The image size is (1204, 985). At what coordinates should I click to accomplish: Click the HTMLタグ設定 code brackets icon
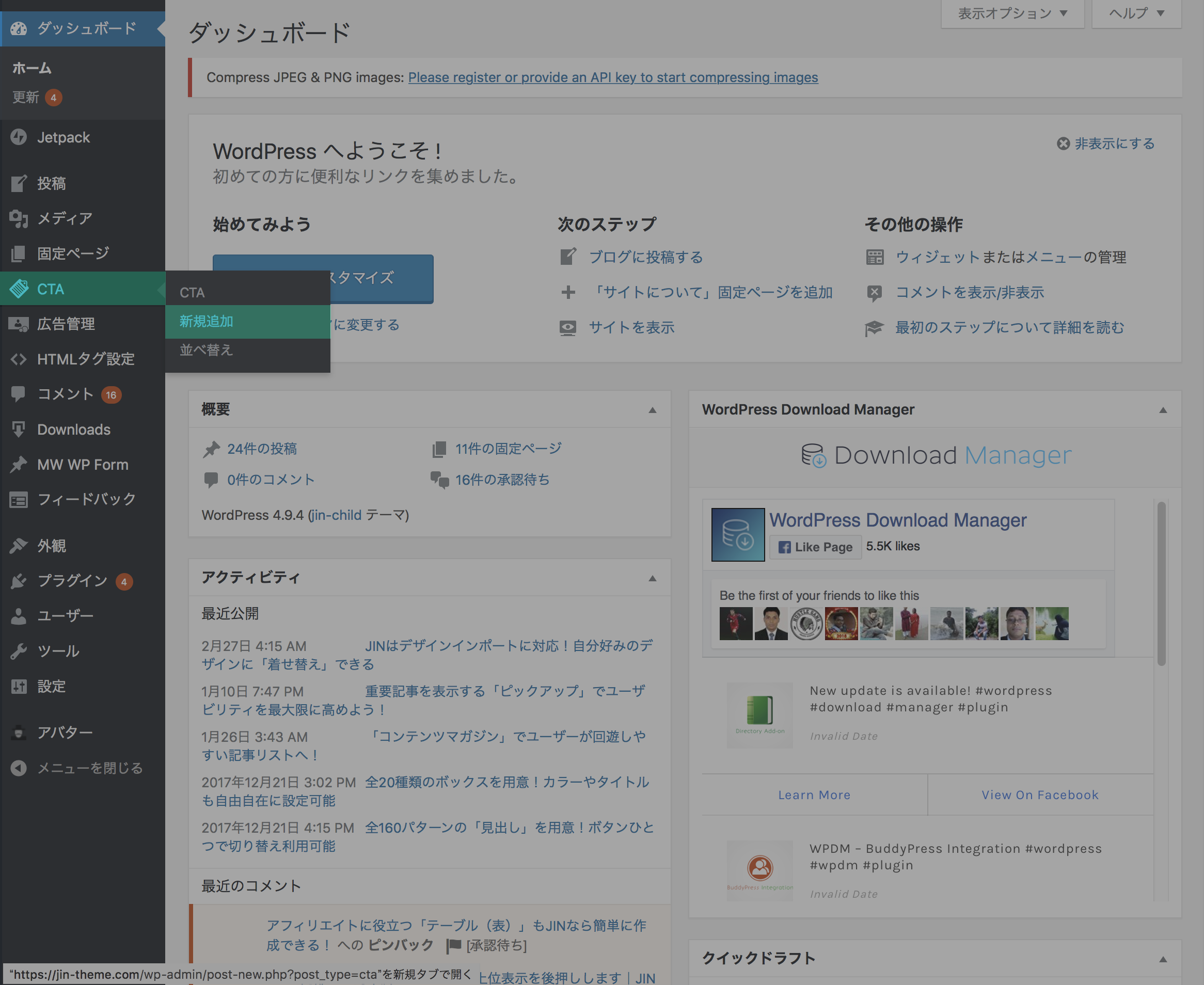(19, 359)
